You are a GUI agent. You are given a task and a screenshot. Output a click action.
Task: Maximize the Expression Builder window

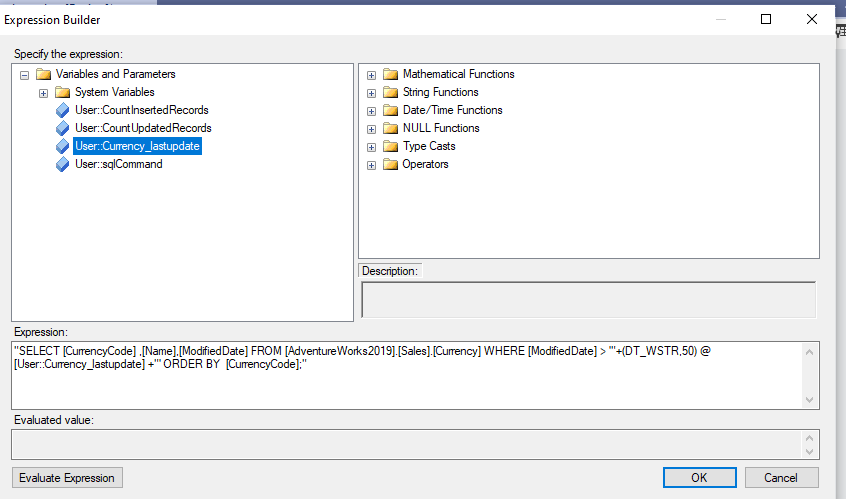(766, 19)
